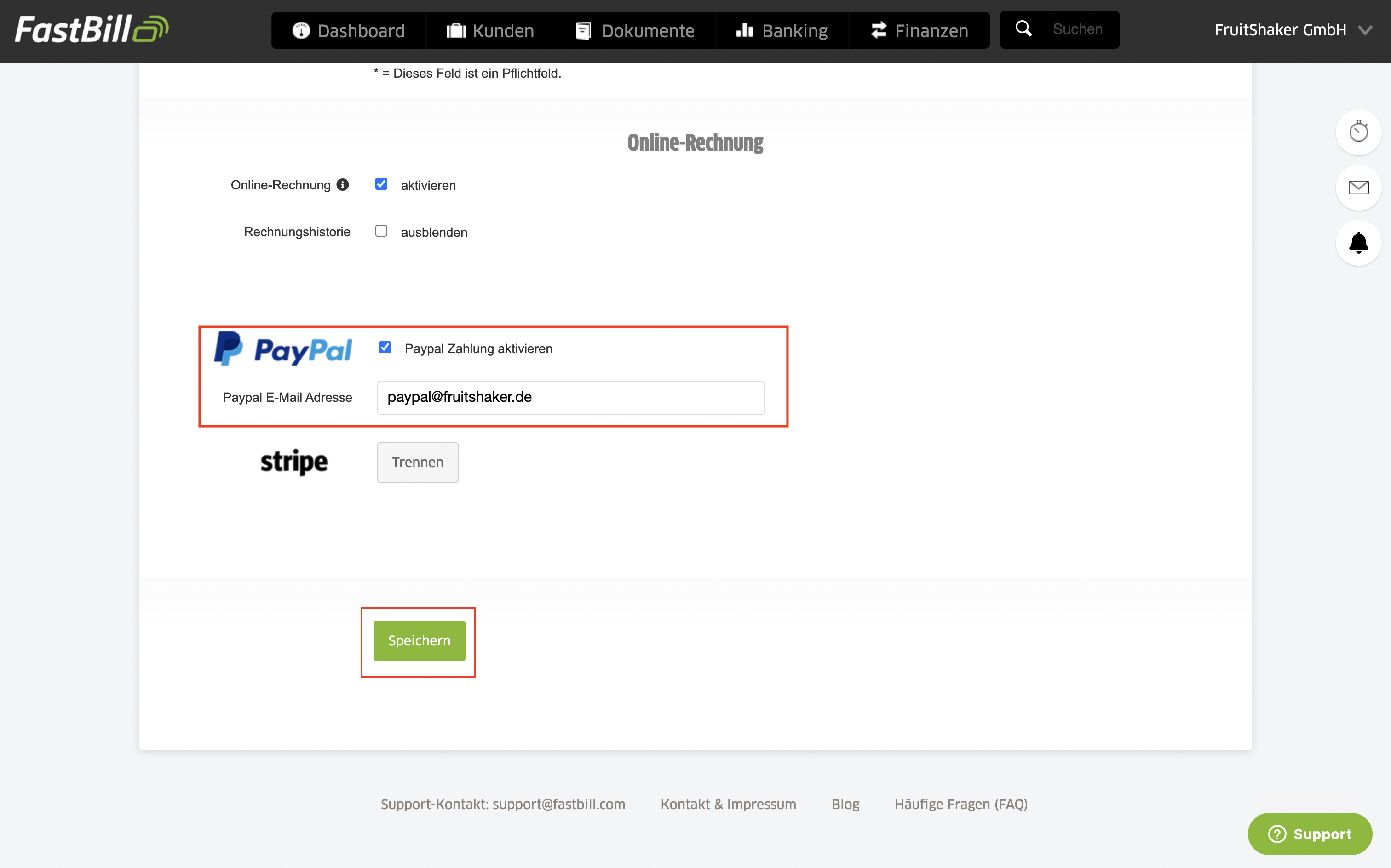This screenshot has width=1391, height=868.
Task: Click the green Speichern button
Action: (419, 641)
